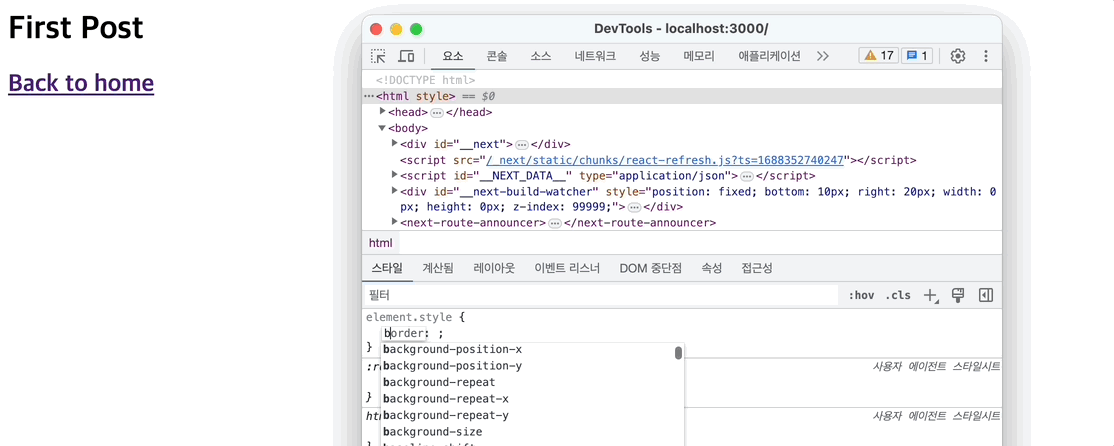Select the 레이아웃 (Layout) sub-tab
Screen dimensions: 1114x446
click(494, 268)
